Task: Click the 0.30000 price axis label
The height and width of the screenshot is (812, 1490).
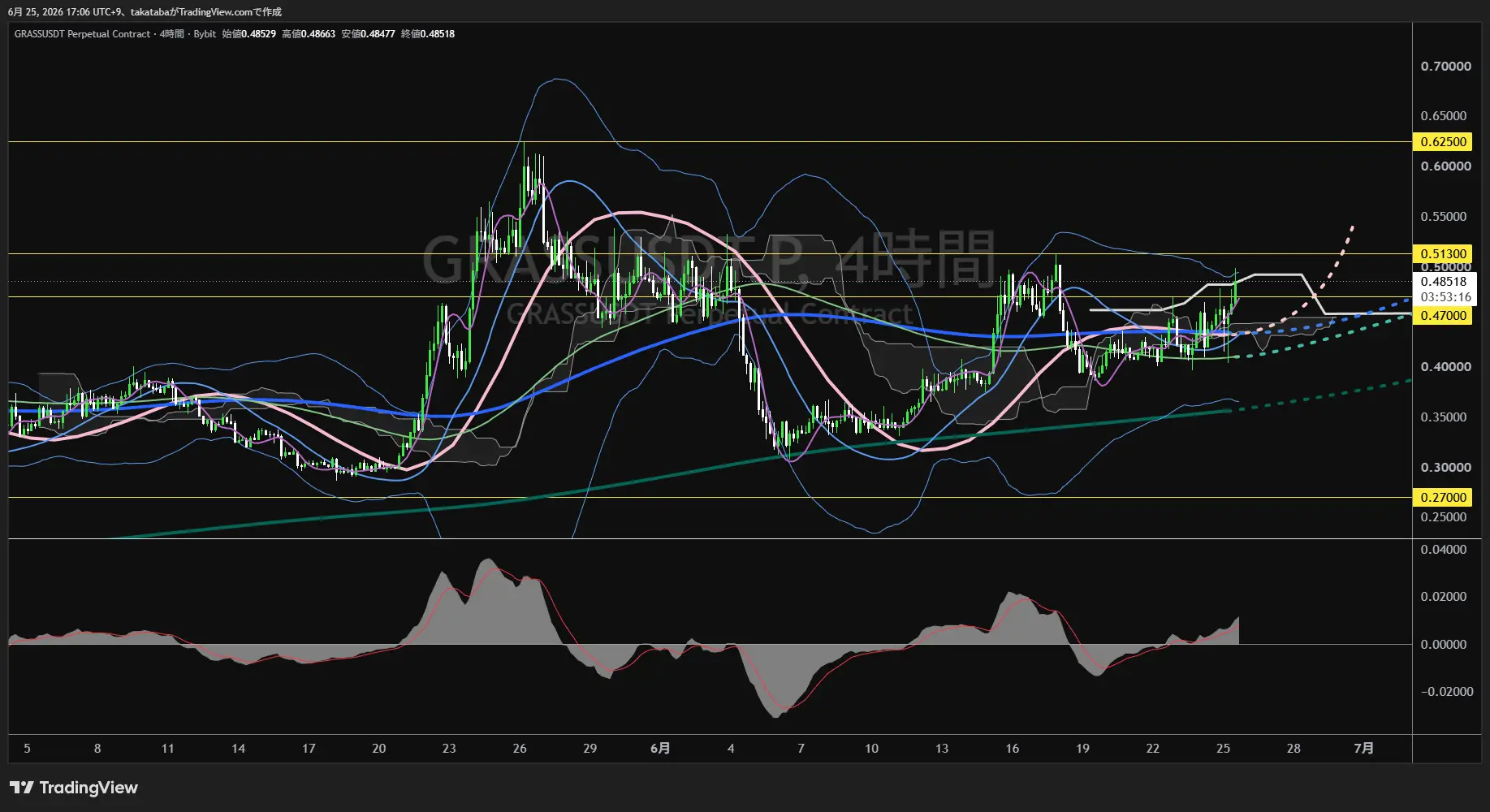Action: 1446,468
